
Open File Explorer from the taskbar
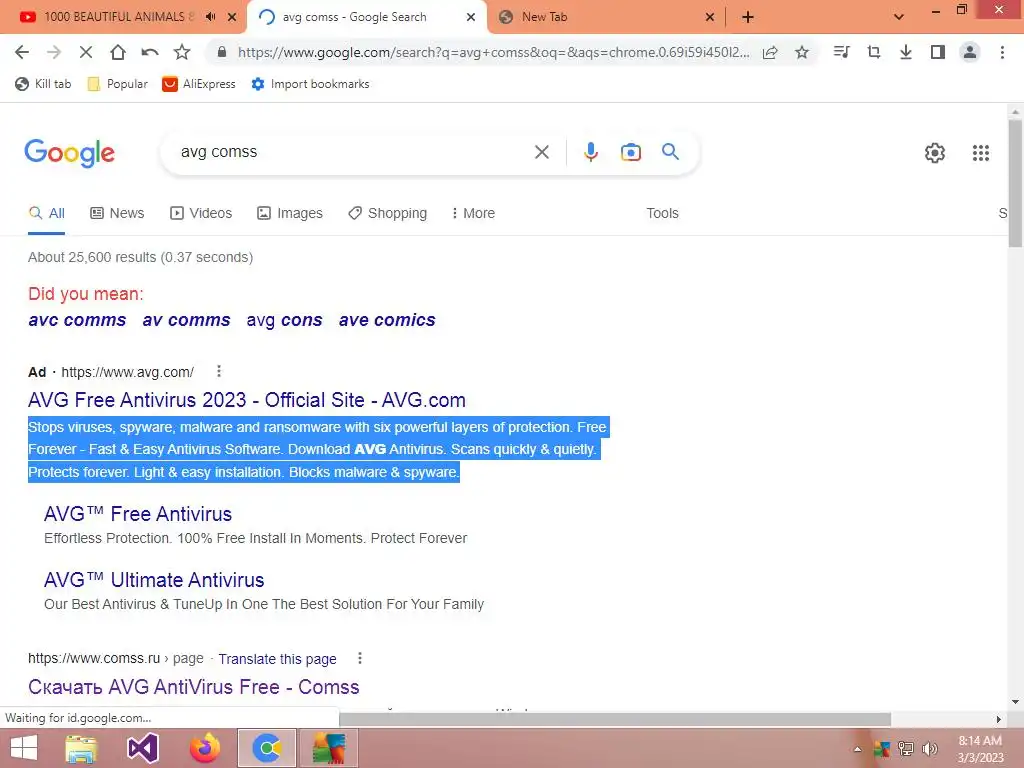click(81, 748)
